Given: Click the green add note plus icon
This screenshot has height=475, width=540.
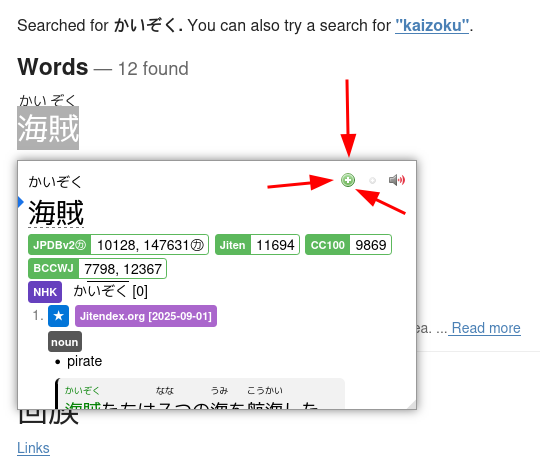Looking at the screenshot, I should coord(348,180).
